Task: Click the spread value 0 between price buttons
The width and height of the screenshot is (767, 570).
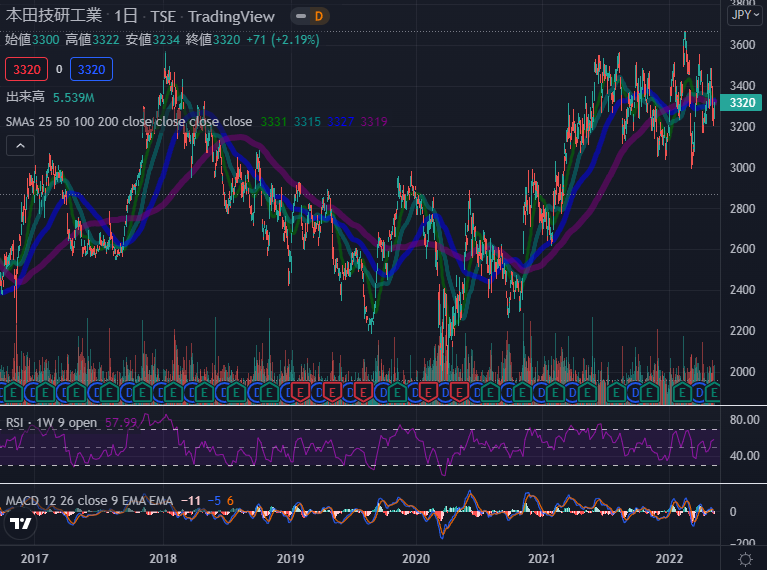Action: [x=59, y=69]
